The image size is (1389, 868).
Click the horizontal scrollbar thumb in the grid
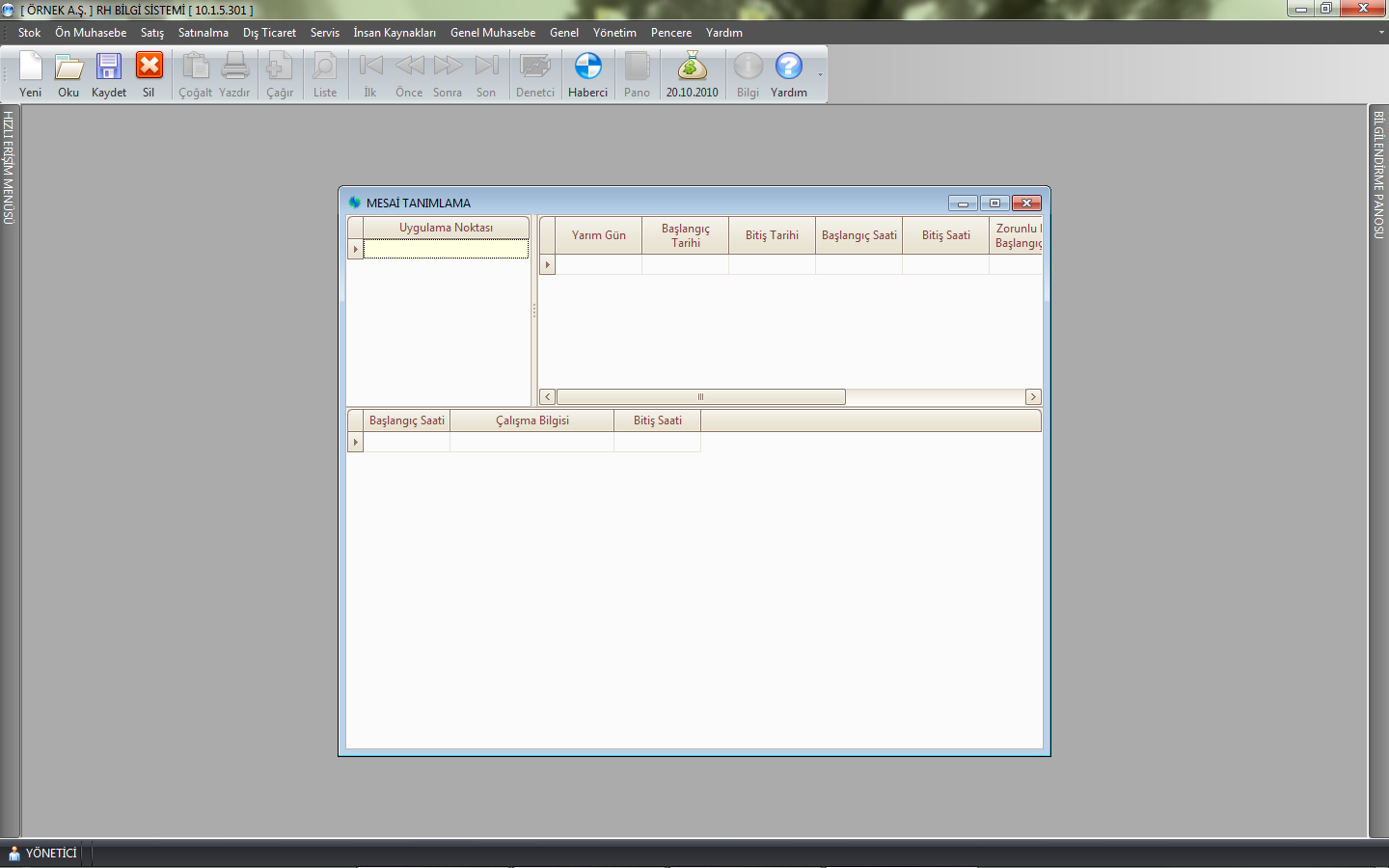pyautogui.click(x=700, y=397)
